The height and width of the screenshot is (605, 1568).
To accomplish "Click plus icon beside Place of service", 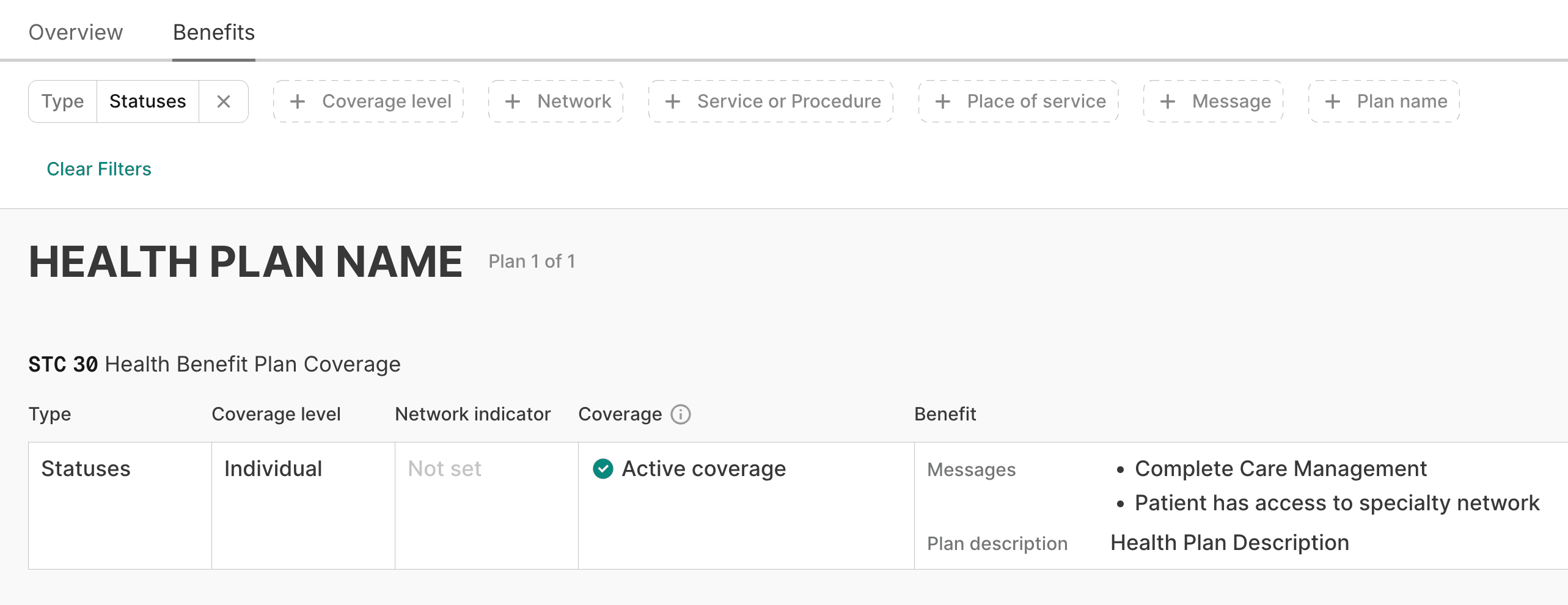I will click(x=943, y=101).
